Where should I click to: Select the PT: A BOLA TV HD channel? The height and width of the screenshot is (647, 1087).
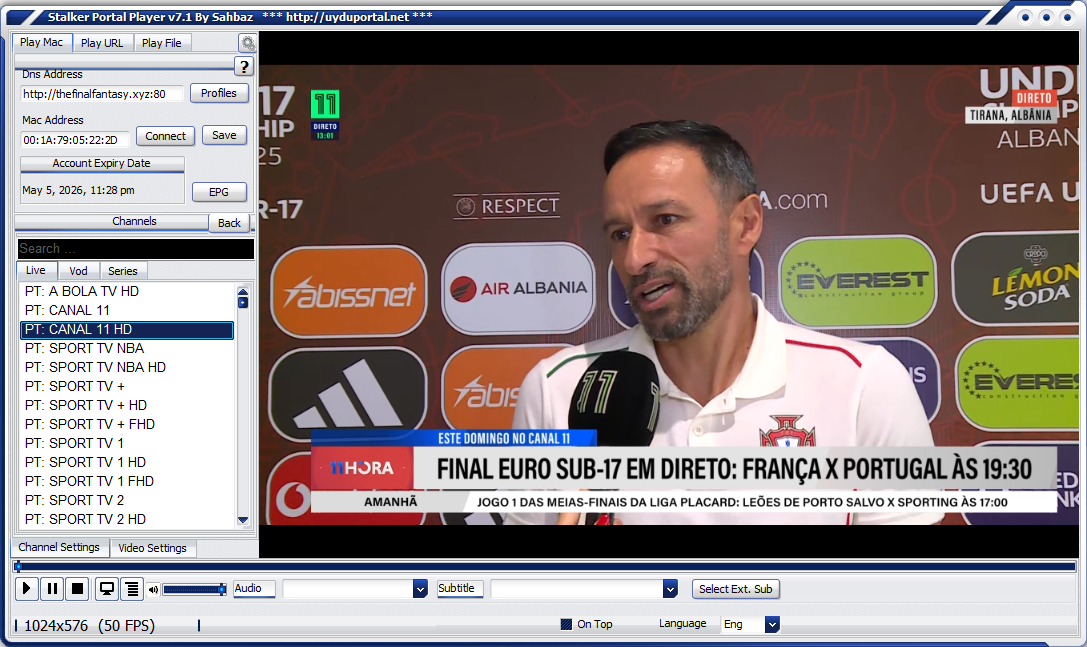coord(127,291)
